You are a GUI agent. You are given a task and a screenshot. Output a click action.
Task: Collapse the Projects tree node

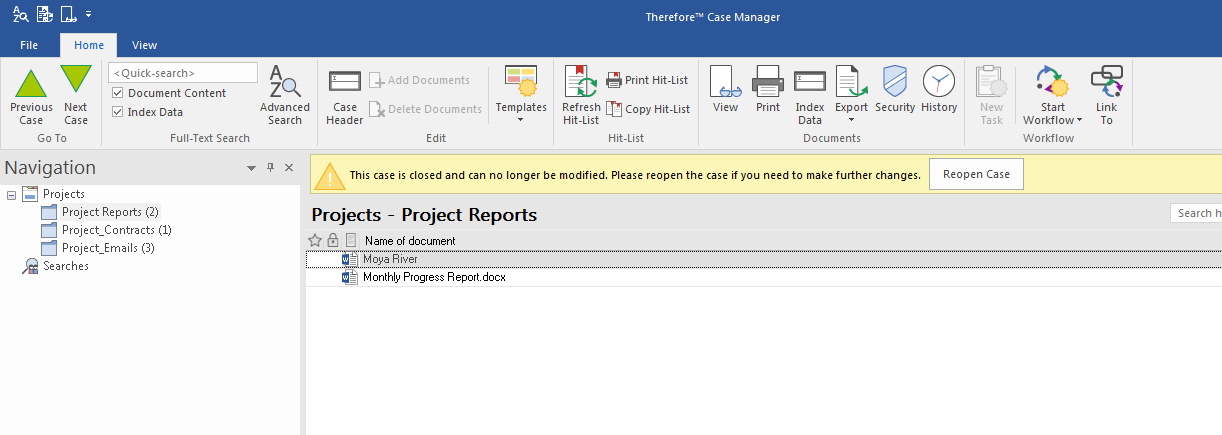pos(11,194)
